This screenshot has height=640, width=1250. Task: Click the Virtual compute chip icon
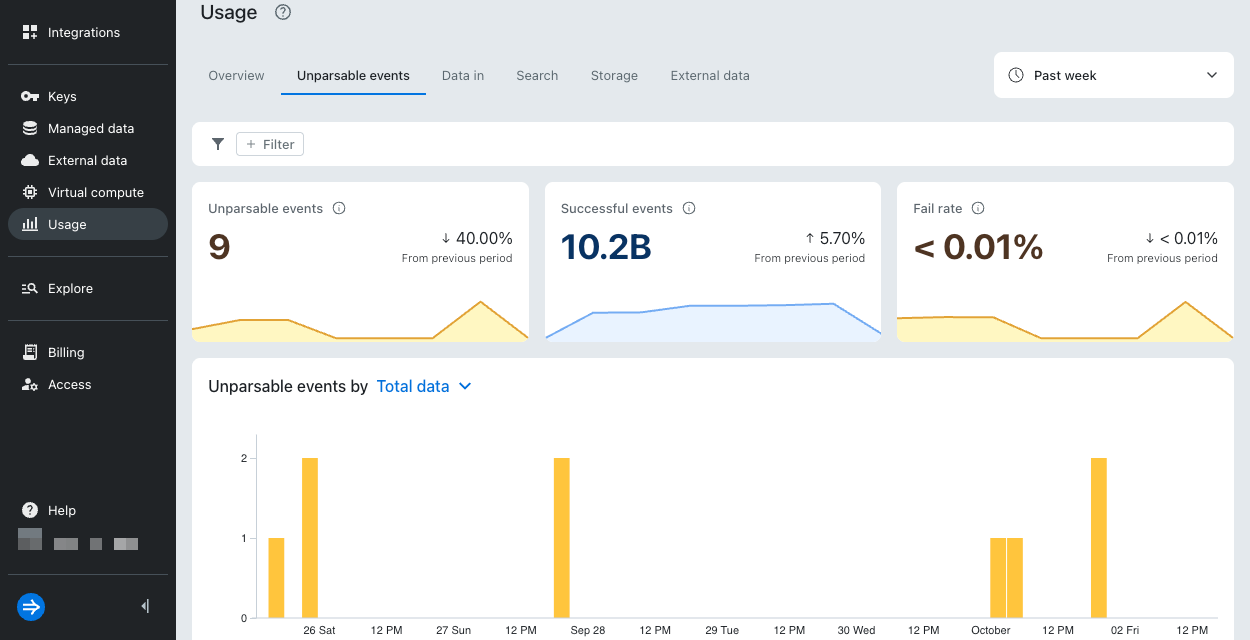pos(30,193)
